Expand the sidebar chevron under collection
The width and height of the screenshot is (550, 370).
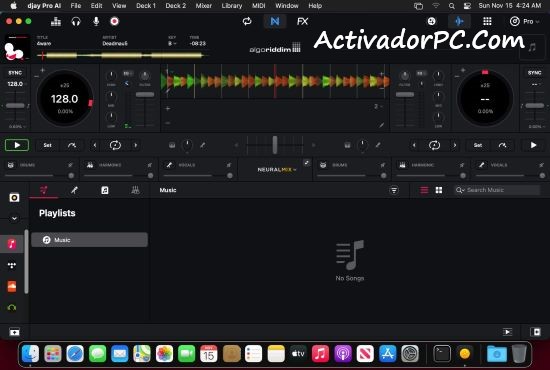(x=14, y=218)
